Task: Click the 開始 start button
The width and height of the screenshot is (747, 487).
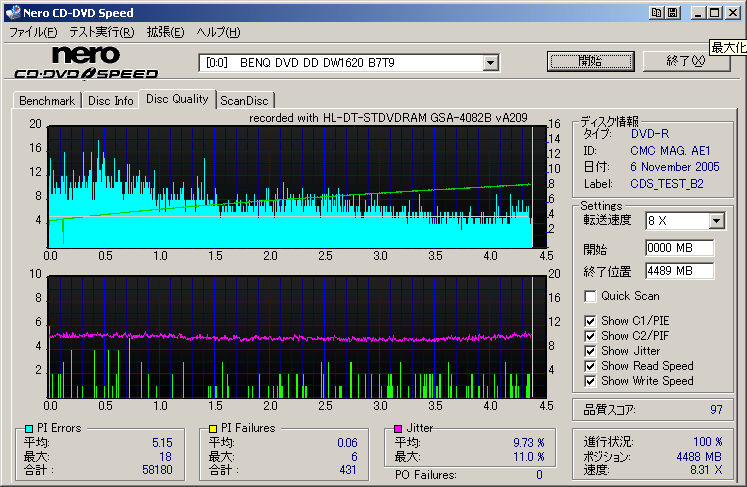Action: point(591,61)
